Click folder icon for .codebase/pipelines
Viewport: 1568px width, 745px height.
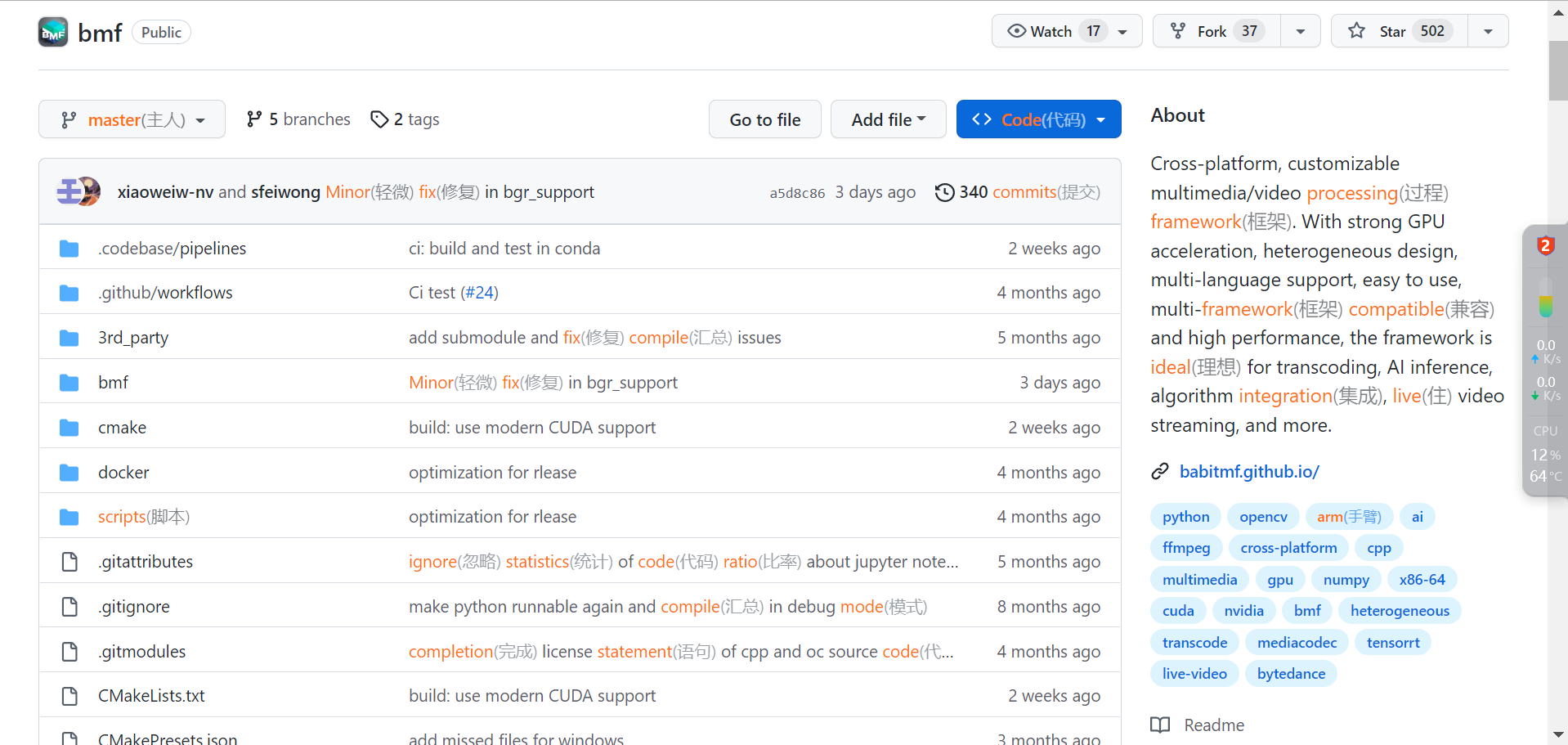coord(69,249)
